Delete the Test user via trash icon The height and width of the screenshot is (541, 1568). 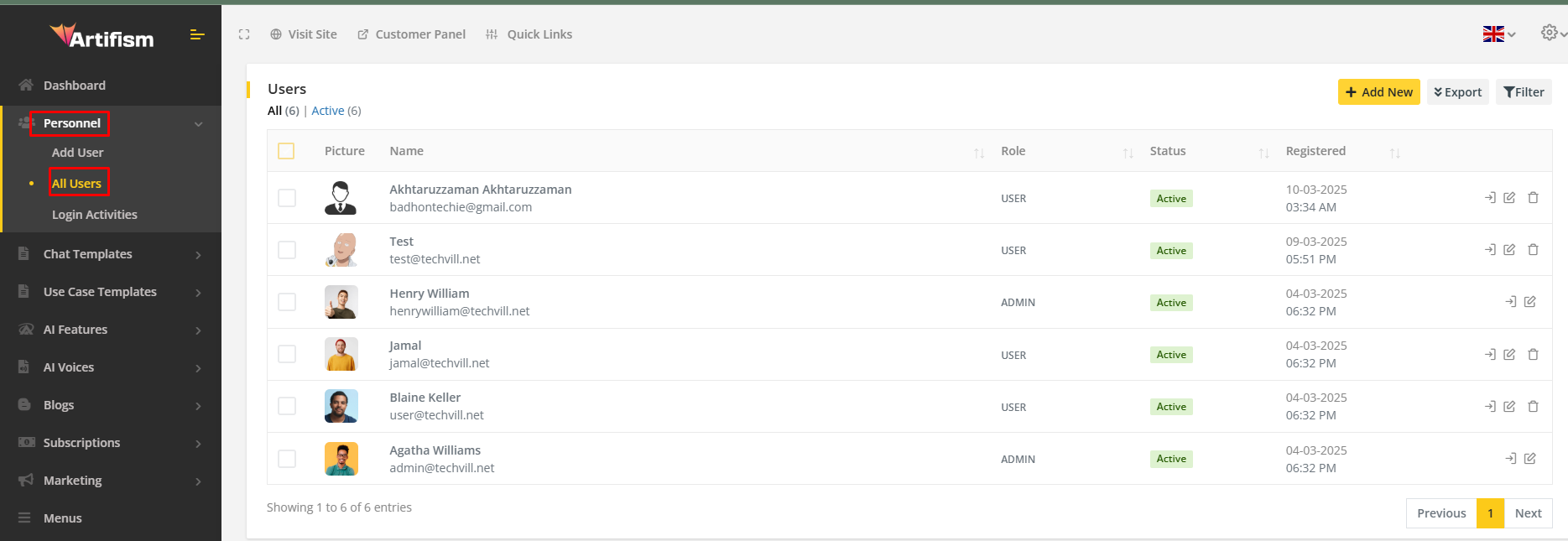coord(1533,250)
